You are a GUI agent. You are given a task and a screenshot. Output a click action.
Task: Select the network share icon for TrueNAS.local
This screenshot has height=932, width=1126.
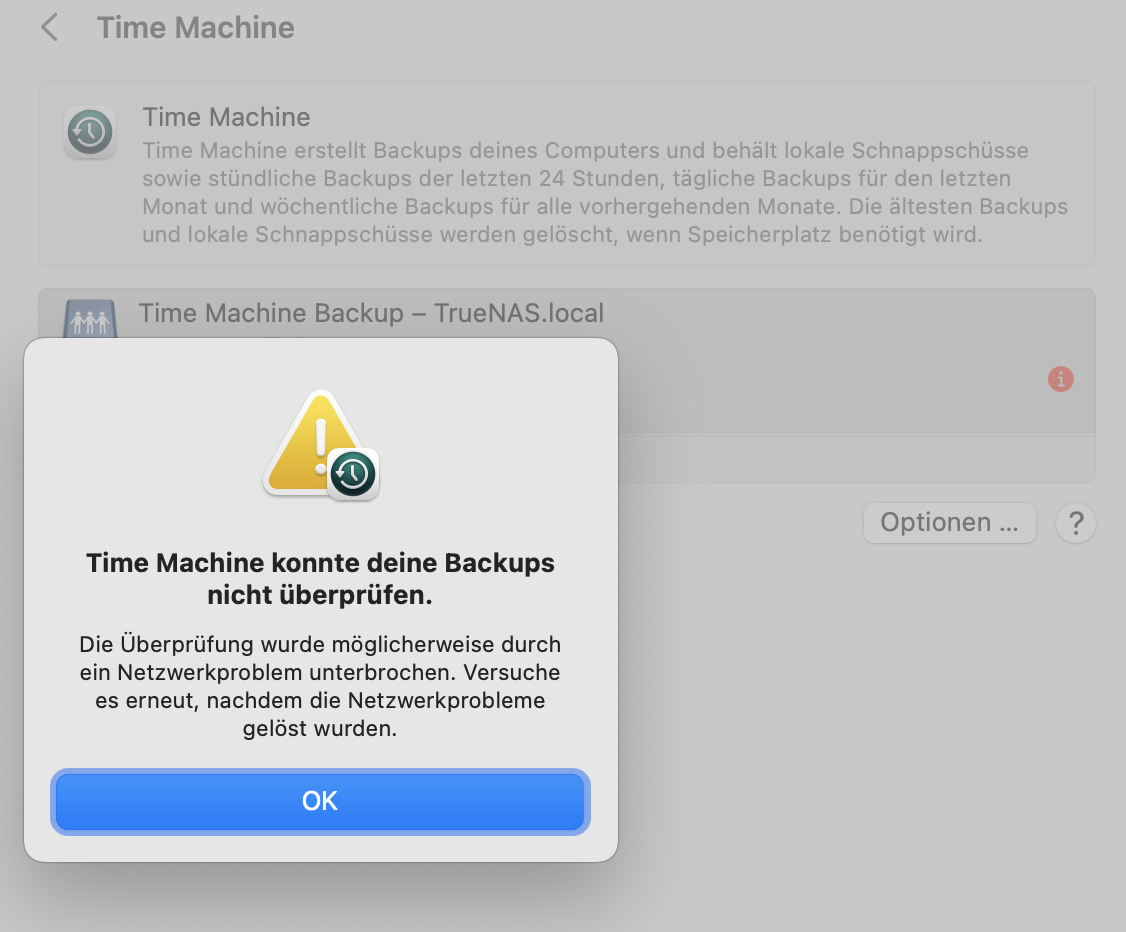[90, 319]
